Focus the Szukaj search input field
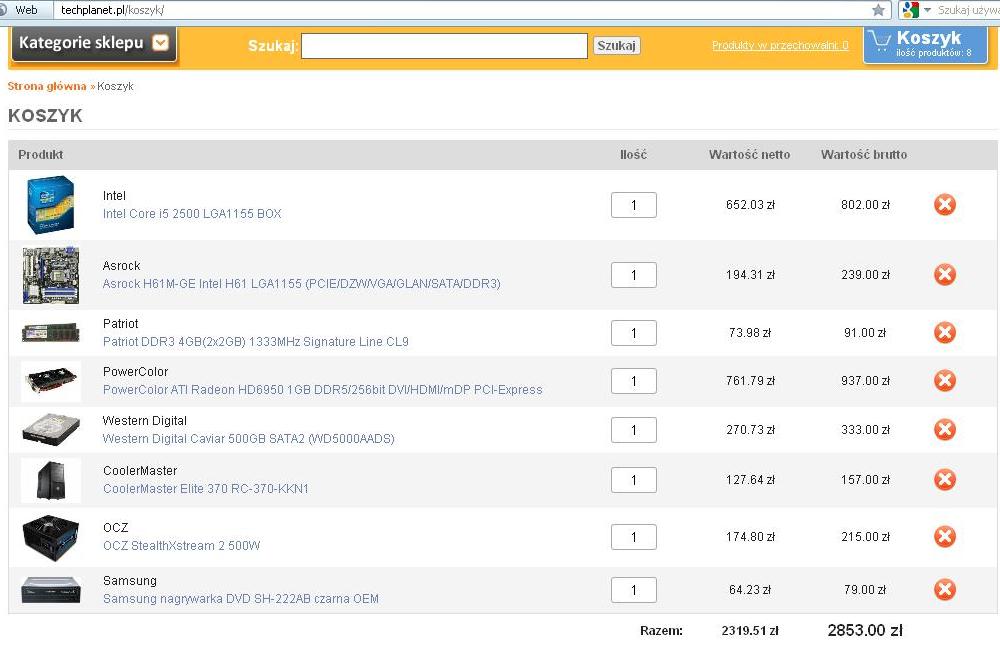 (444, 46)
